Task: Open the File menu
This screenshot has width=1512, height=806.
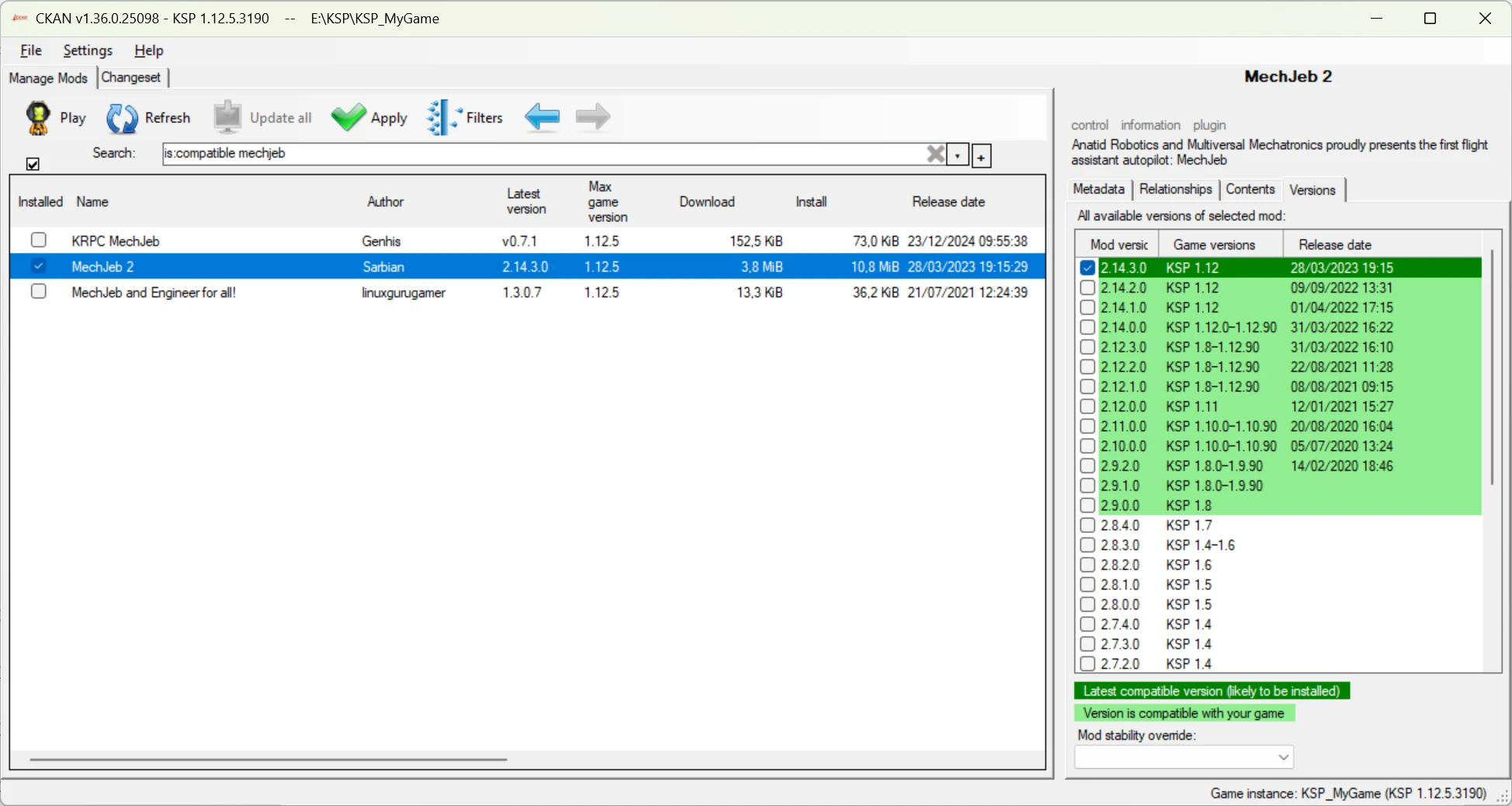Action: pyautogui.click(x=31, y=50)
